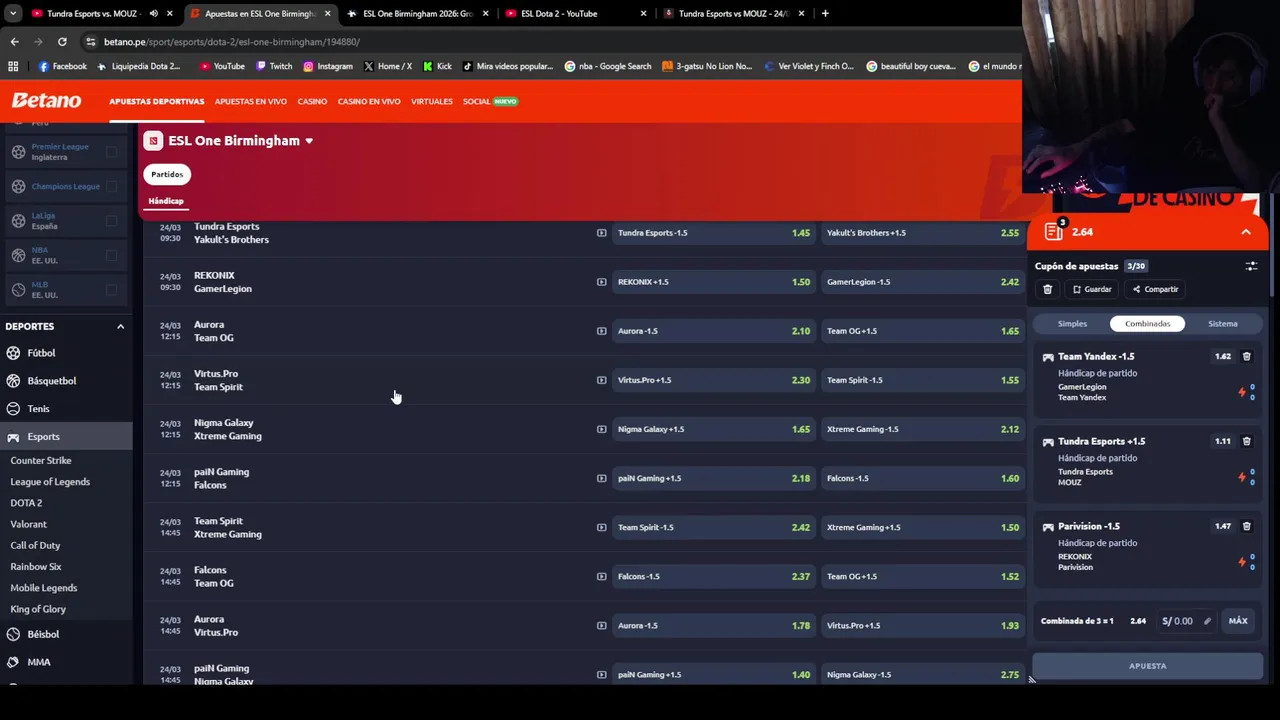This screenshot has height=720, width=1280.
Task: Collapse the betslip panel chevron
Action: click(1245, 232)
